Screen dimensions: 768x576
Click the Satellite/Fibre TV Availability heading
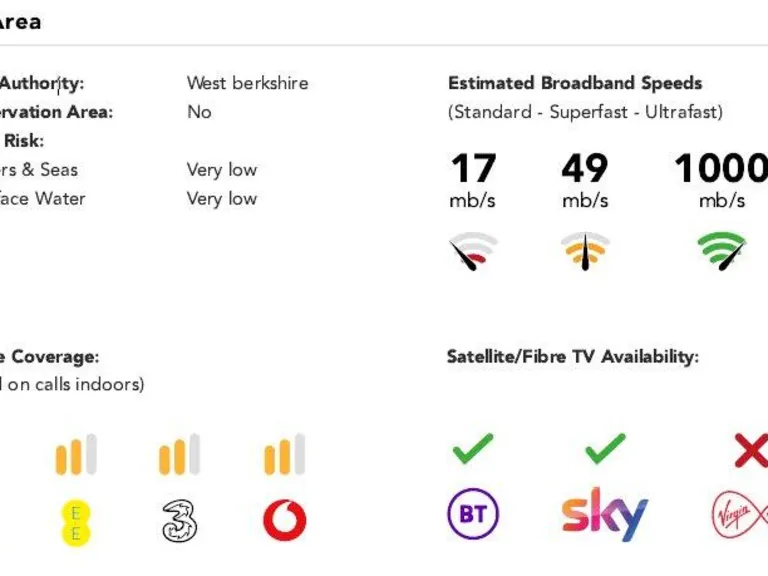572,356
